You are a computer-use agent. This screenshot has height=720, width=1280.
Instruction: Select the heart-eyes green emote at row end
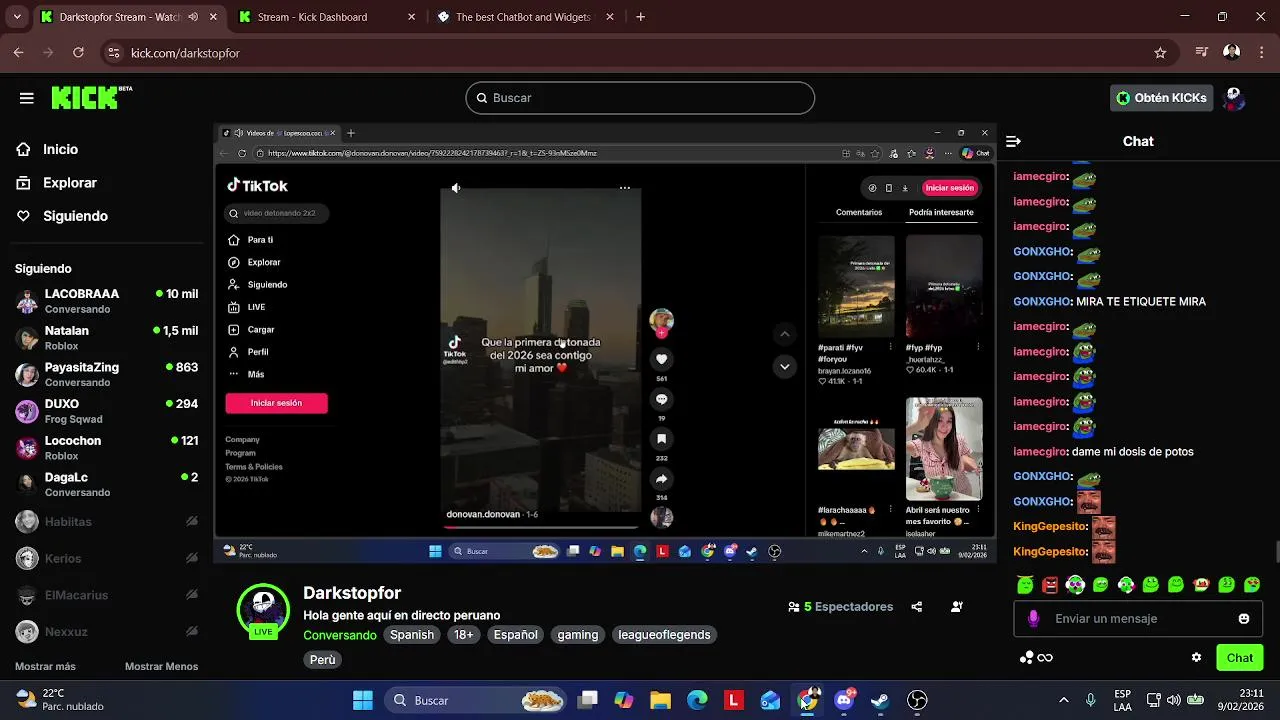(x=1252, y=585)
